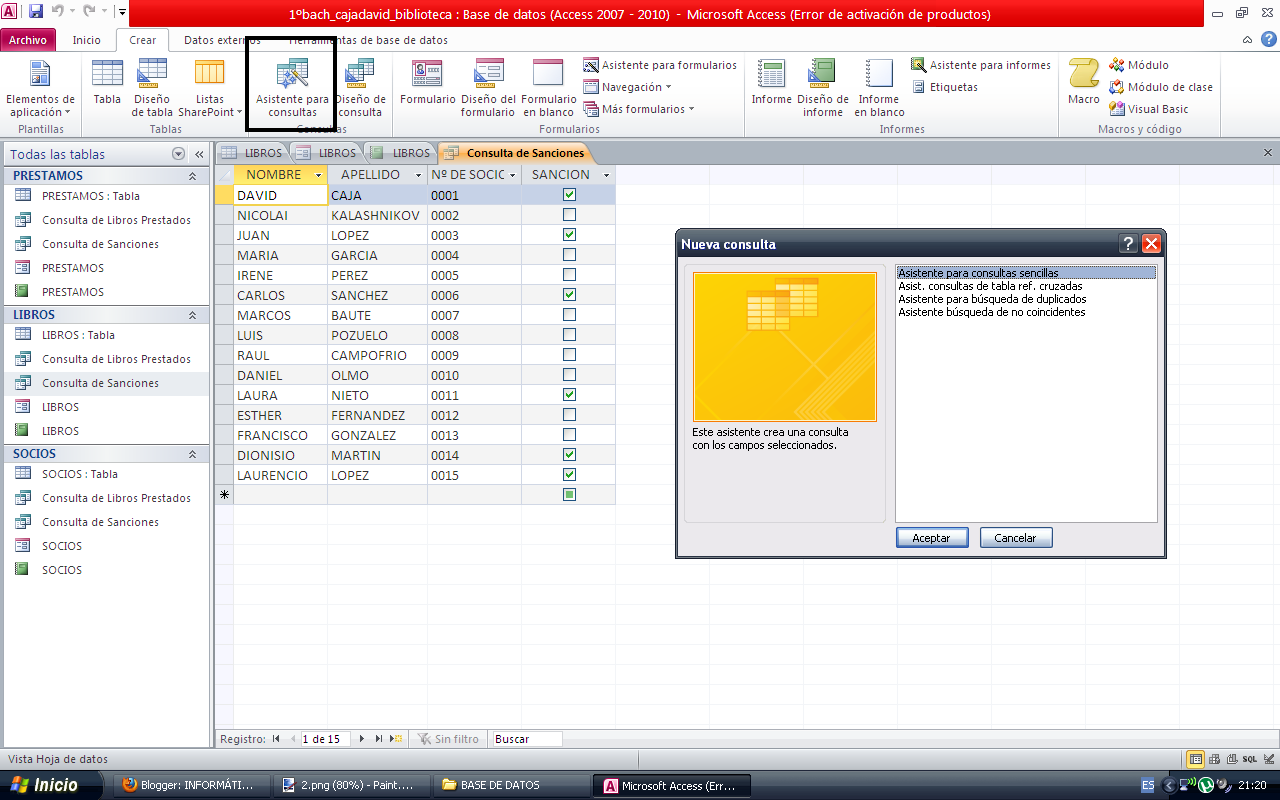The height and width of the screenshot is (800, 1280).
Task: Create a new Informe
Action: tap(772, 82)
